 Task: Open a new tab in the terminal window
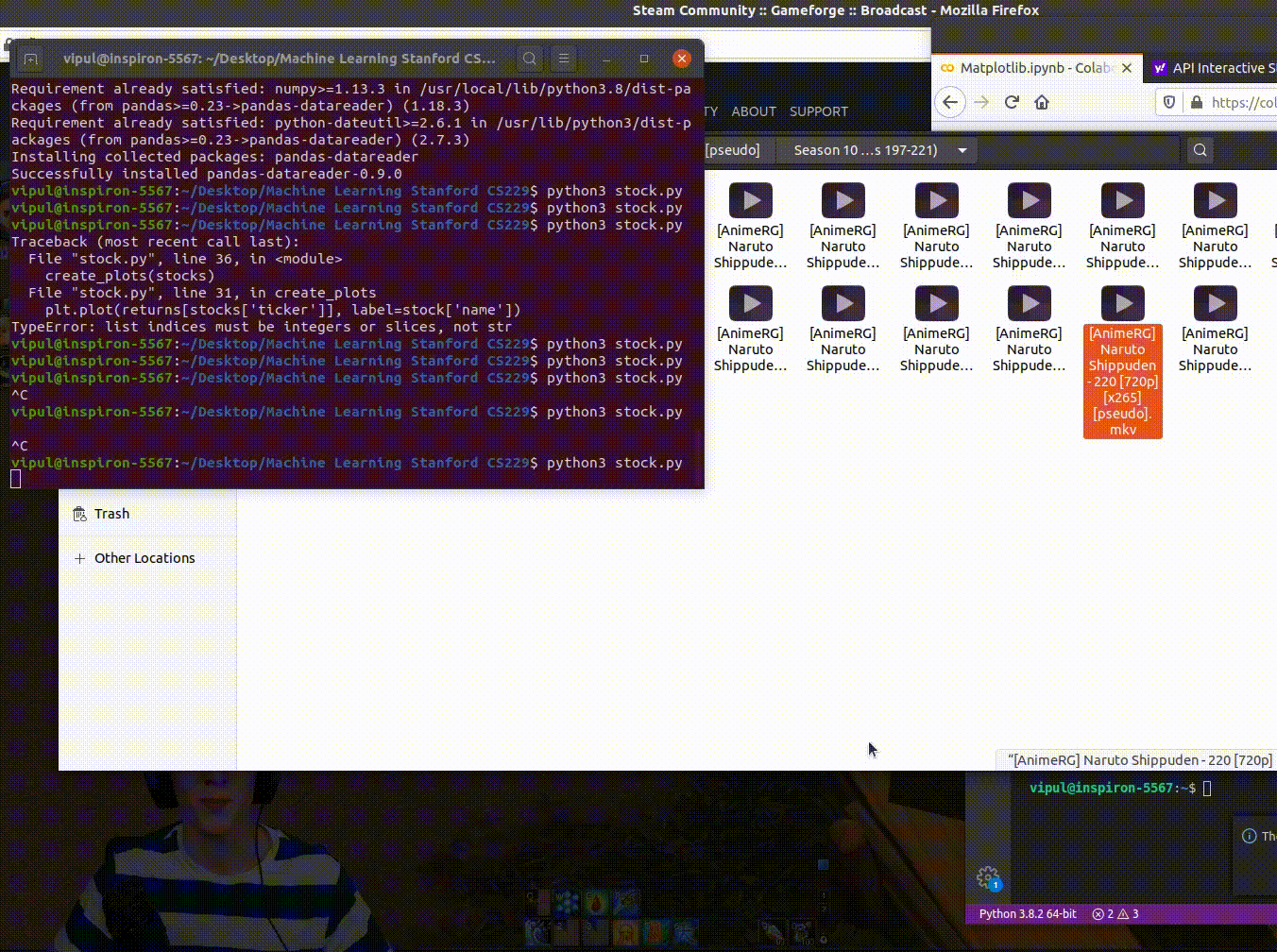[30, 59]
